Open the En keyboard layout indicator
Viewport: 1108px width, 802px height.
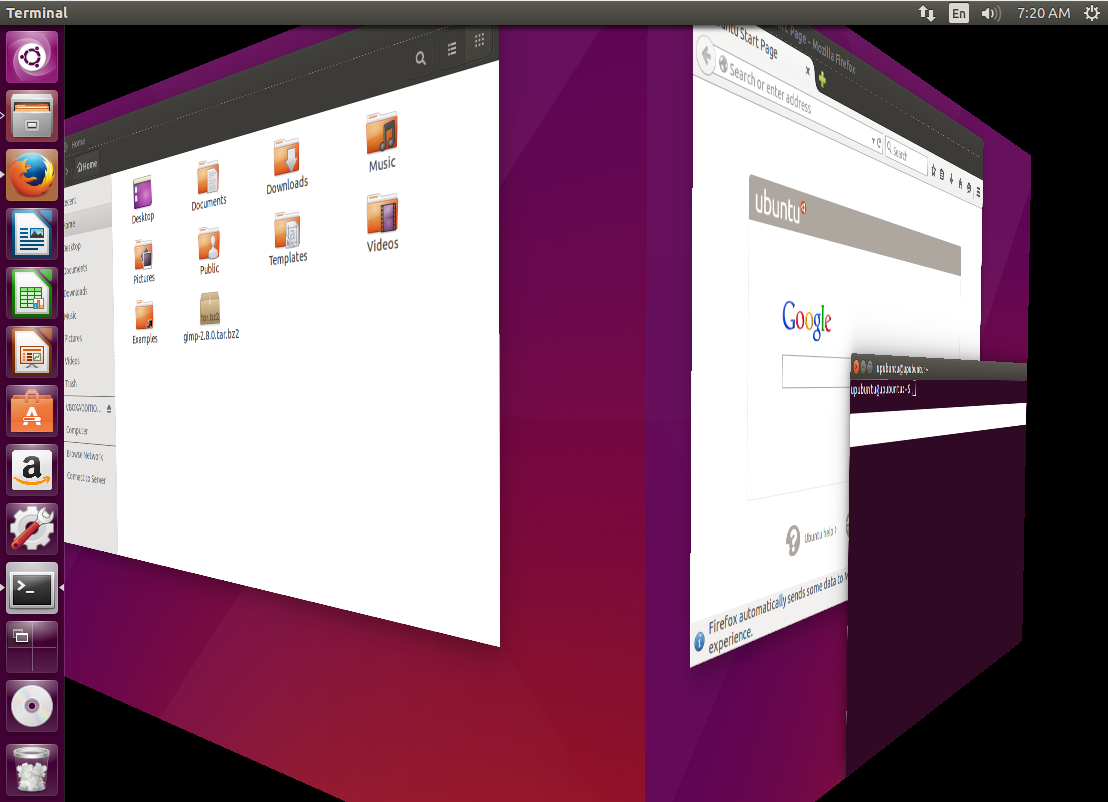(958, 13)
